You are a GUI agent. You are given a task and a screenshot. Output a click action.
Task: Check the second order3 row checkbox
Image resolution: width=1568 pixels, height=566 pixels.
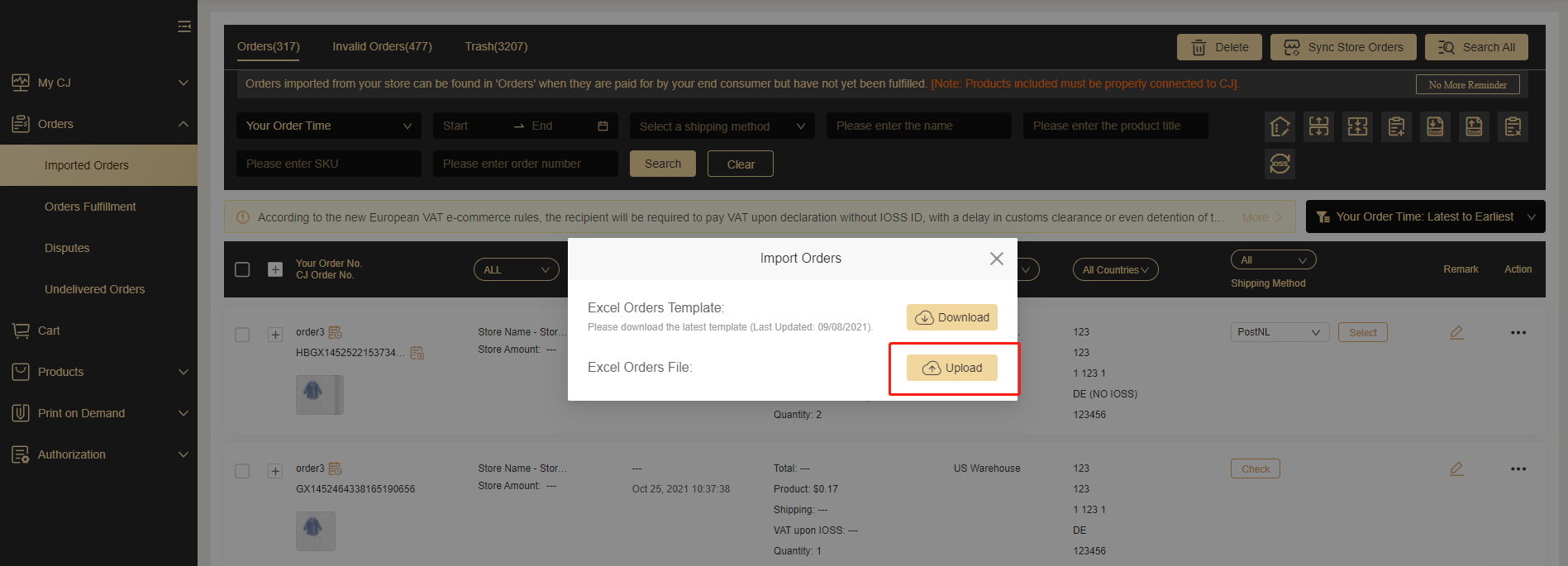[242, 471]
